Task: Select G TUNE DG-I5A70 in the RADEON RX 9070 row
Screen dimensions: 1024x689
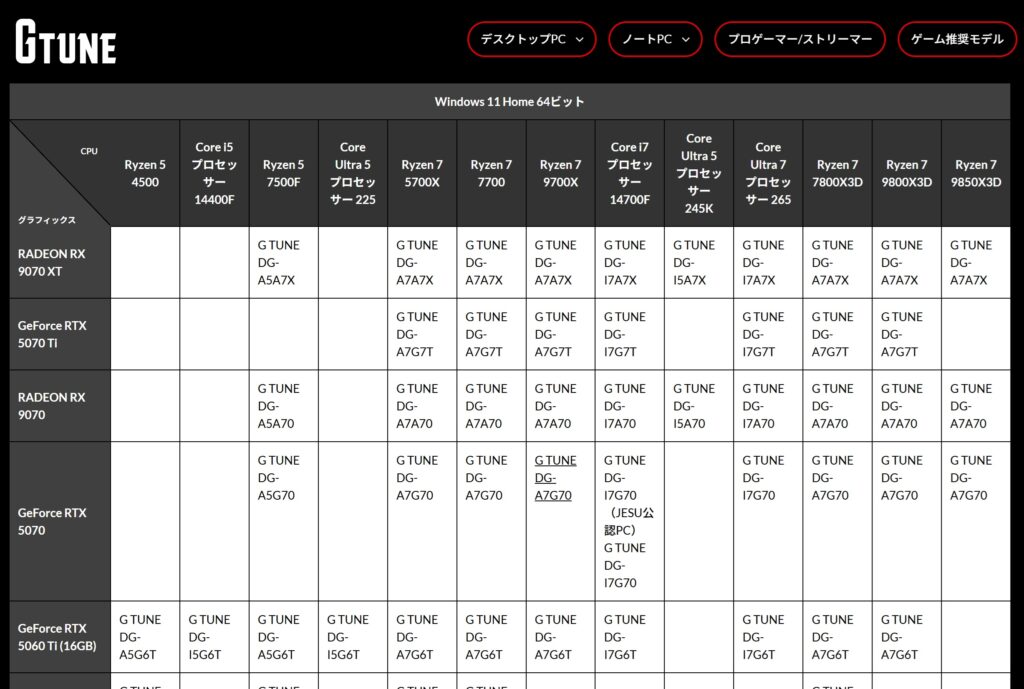Action: [x=698, y=405]
